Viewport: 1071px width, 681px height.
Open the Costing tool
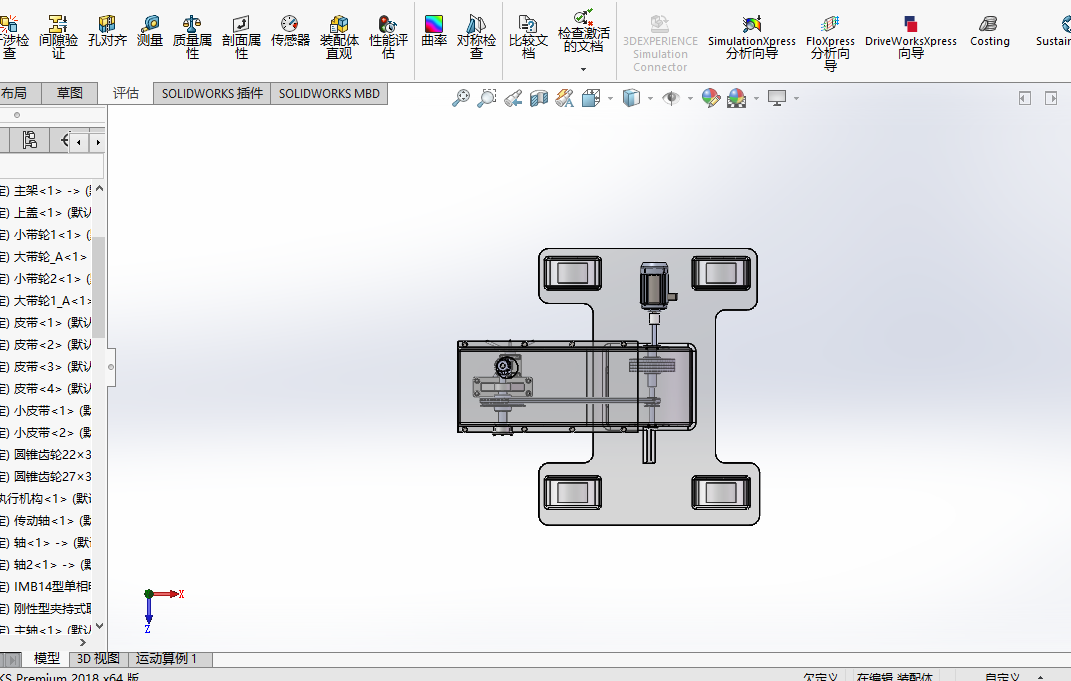[x=989, y=32]
